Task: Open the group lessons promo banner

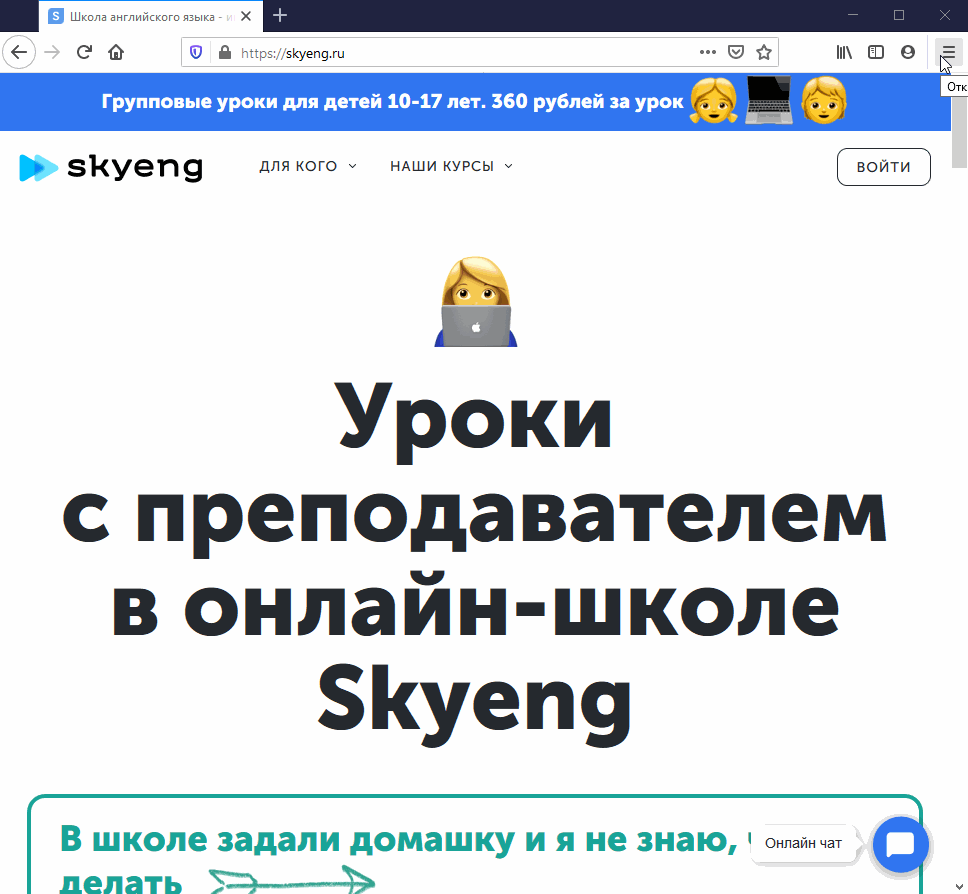Action: click(475, 101)
